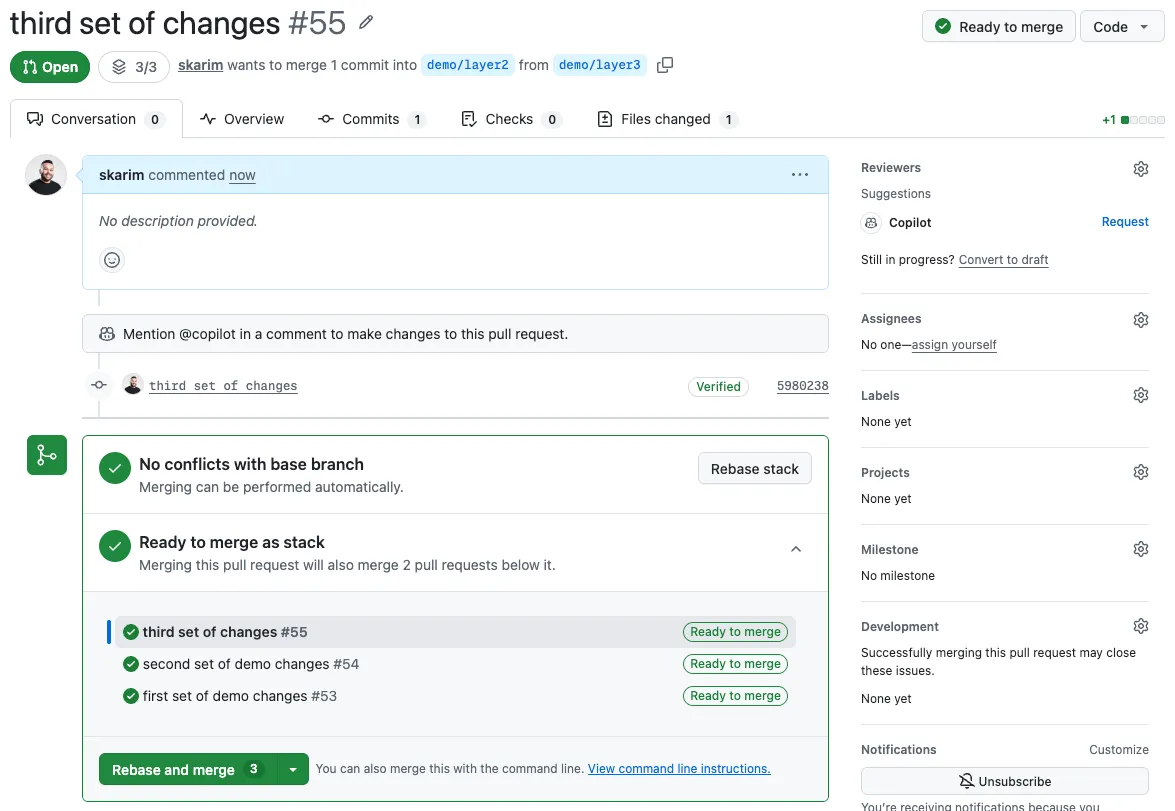Screen dimensions: 1175x811
Task: Copy the demo/layer3 branch name
Action: coord(665,64)
